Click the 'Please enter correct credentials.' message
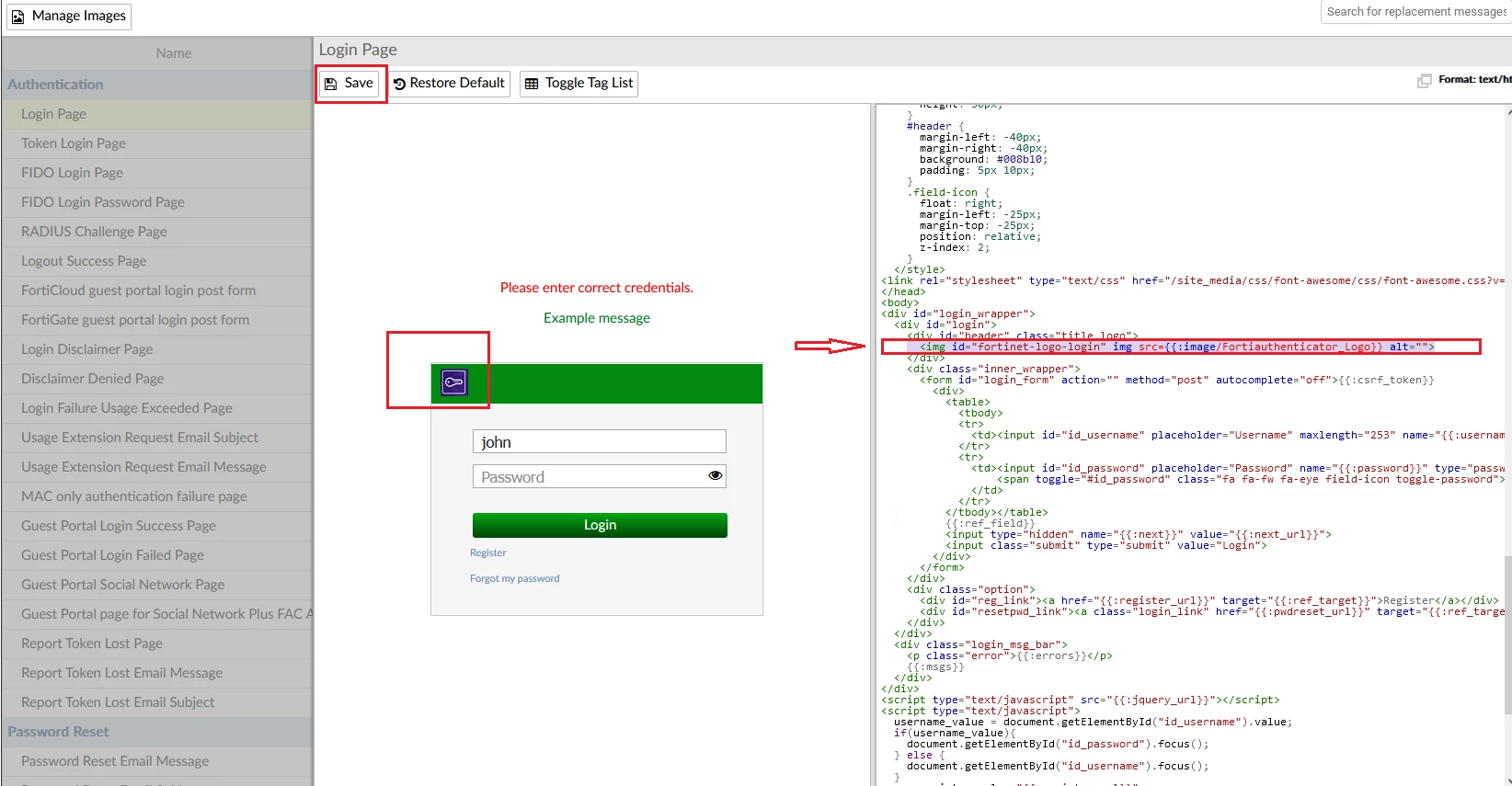 pyautogui.click(x=597, y=288)
